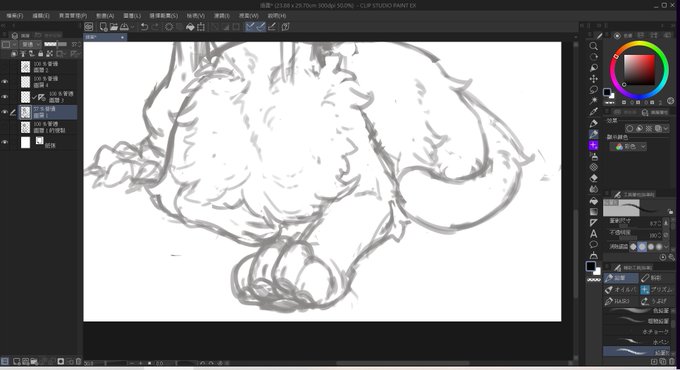Click inside the color square of the color wheel

(x=639, y=69)
